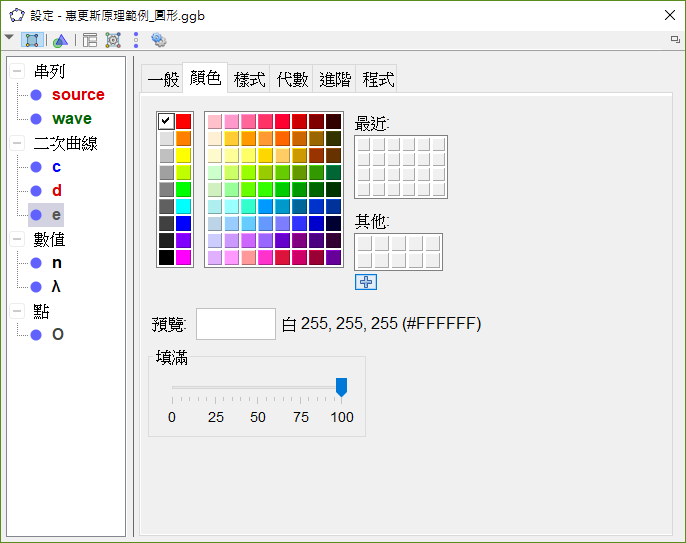
Task: Select the 顏色 tab
Action: [x=205, y=78]
